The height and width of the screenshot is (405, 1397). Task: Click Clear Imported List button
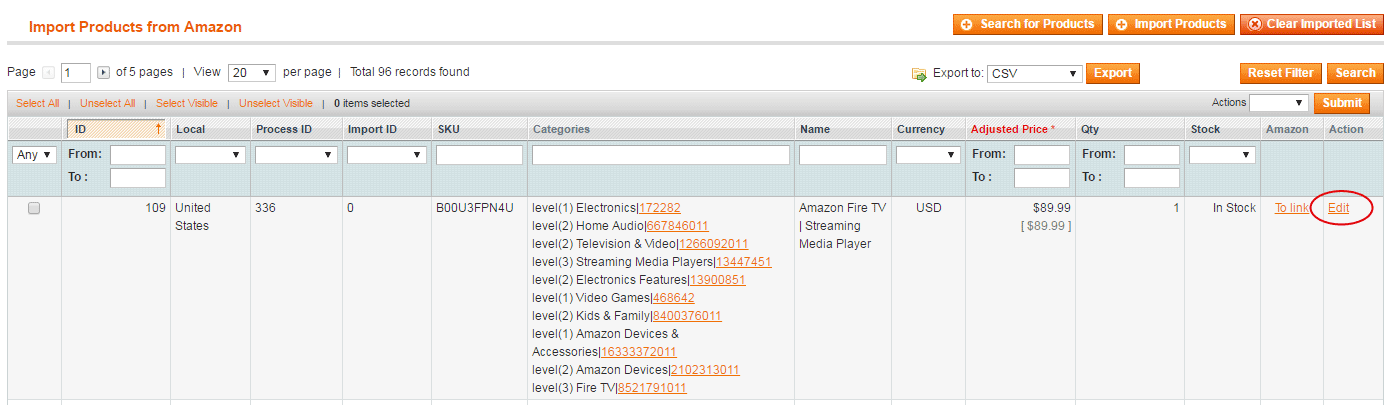point(1312,24)
